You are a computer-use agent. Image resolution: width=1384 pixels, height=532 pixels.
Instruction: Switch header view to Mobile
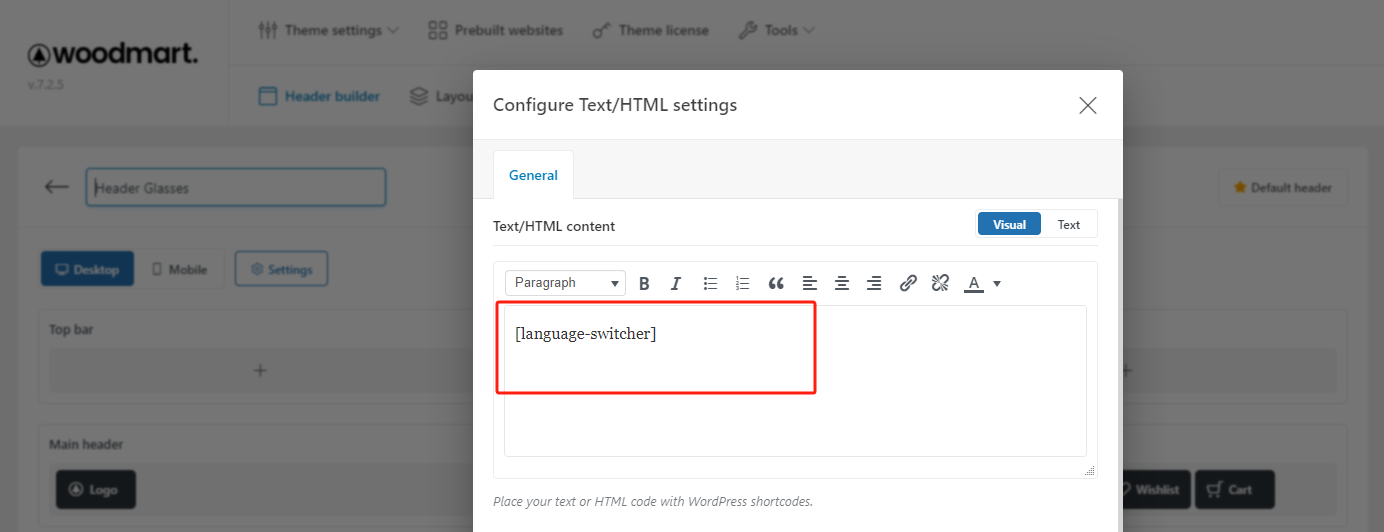[x=180, y=269]
